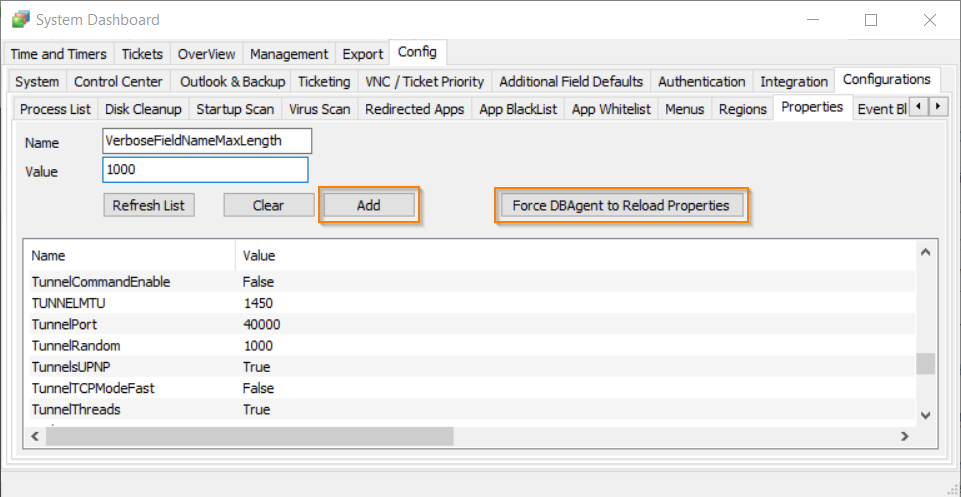Select the TunnelPort row in list
Screen dimensions: 961x497
click(x=64, y=325)
